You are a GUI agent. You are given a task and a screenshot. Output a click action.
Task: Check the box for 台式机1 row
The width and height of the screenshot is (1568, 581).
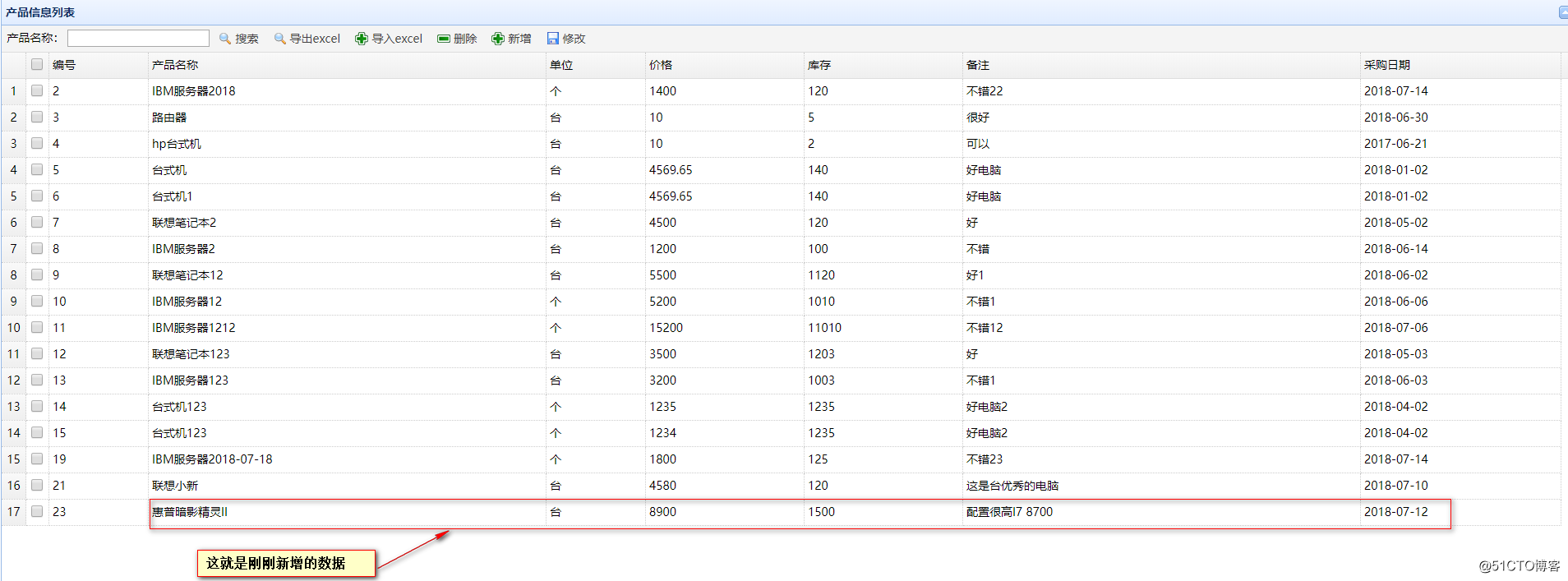[x=37, y=196]
